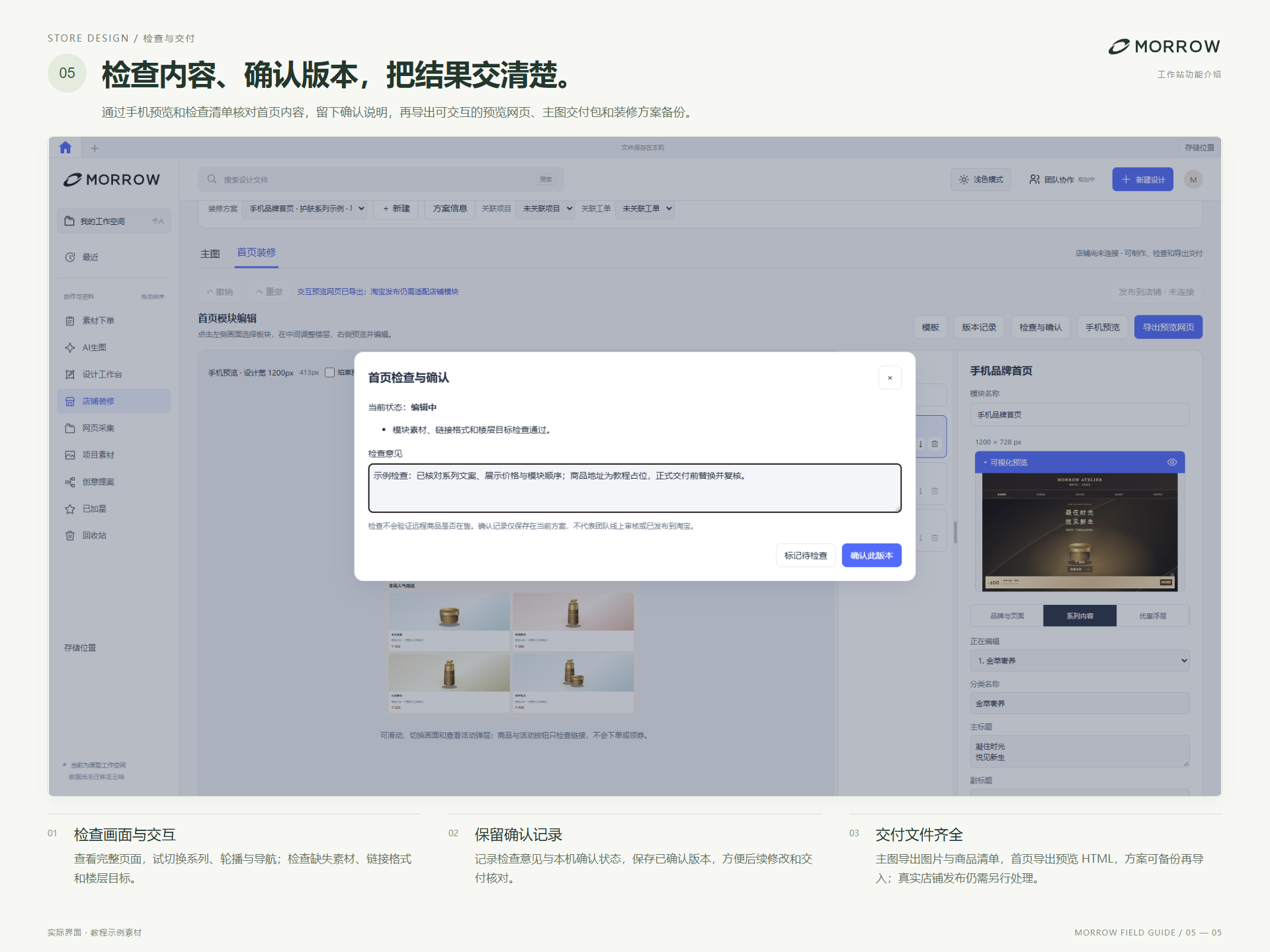Click the 检查意见 text area
The width and height of the screenshot is (1270, 952).
pos(634,488)
